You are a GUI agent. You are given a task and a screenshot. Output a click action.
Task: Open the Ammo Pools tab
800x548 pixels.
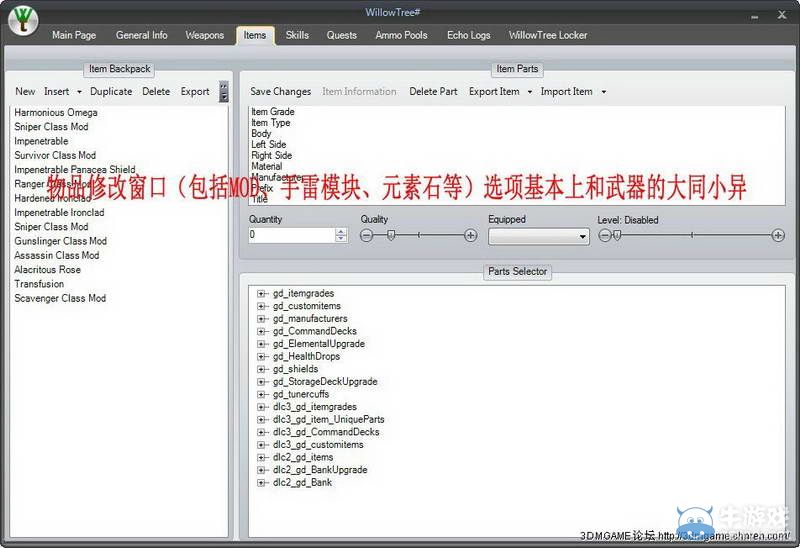tap(401, 35)
